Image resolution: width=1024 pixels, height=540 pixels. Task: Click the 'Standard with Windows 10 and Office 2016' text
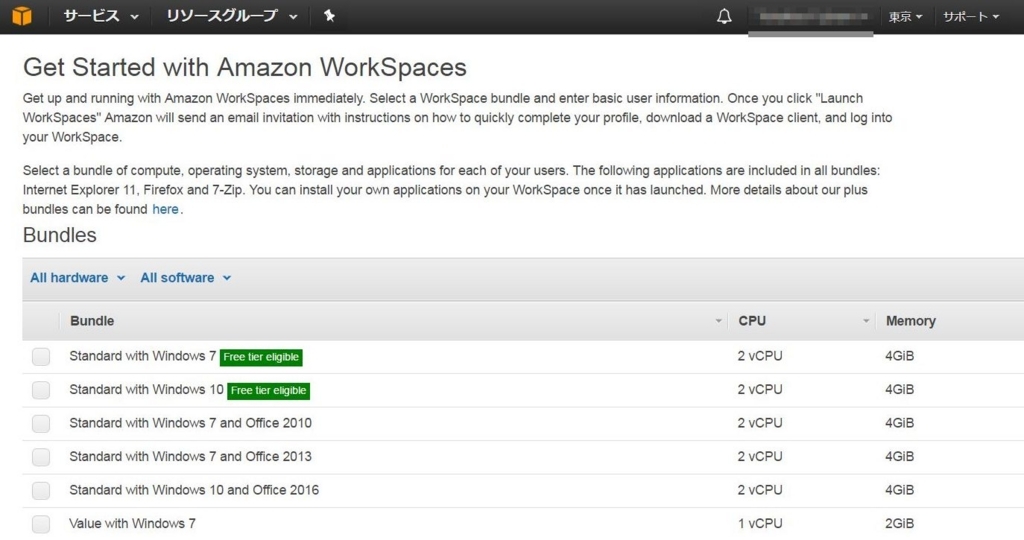click(194, 490)
